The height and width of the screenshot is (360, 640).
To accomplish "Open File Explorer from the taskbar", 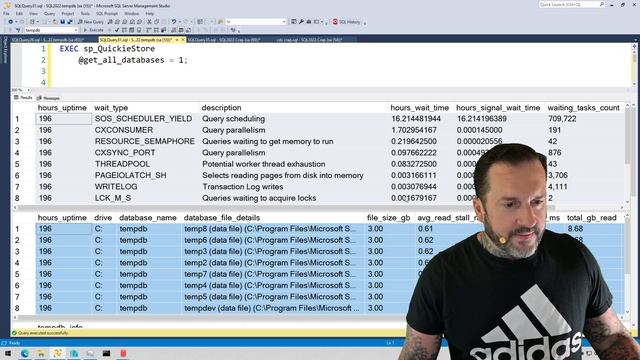I will click(x=41, y=353).
